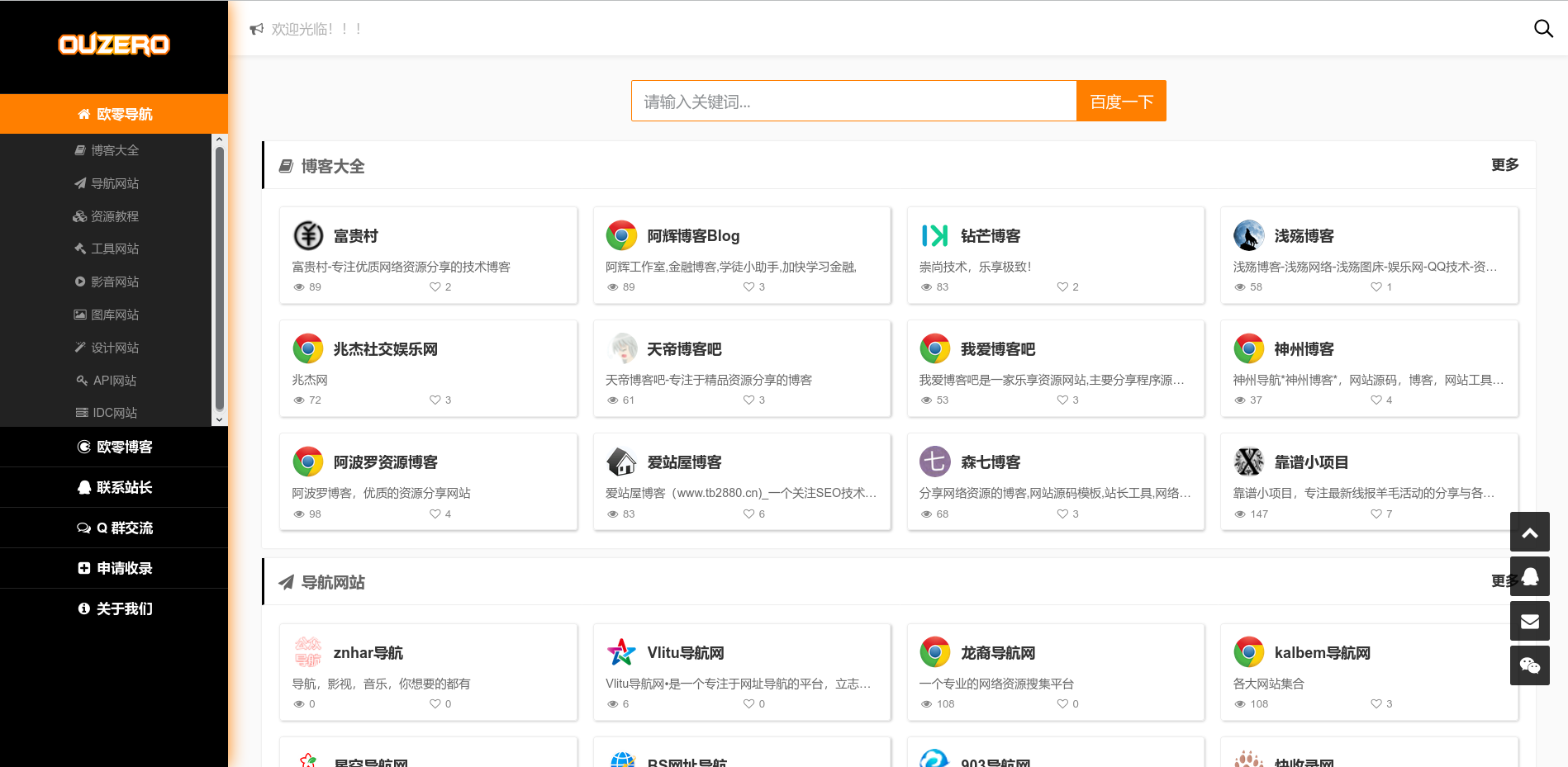The image size is (1568, 767).
Task: Select the wrench icon for 工具网站
Action: coord(82,249)
